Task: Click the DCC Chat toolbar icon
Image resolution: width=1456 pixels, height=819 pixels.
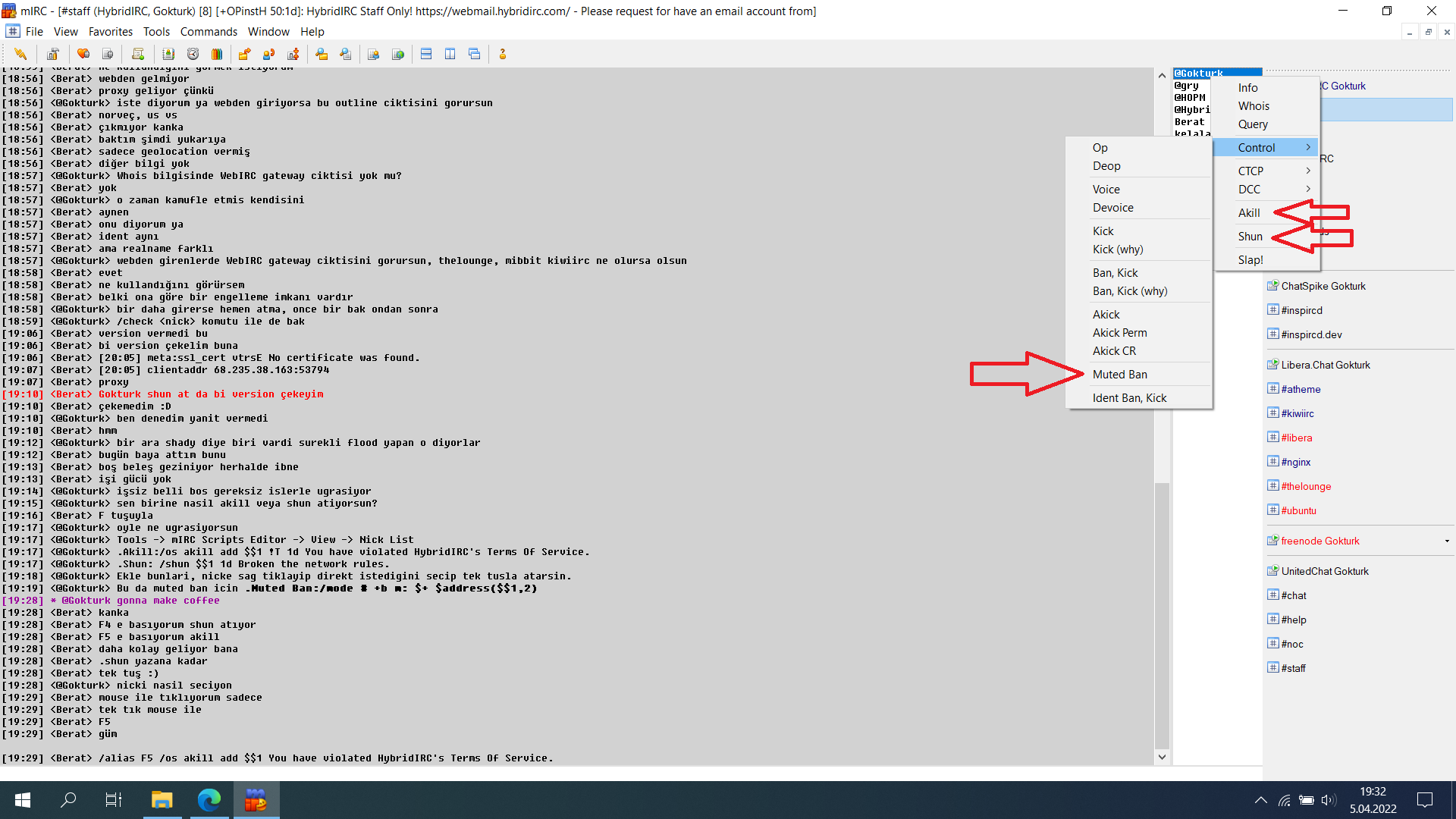Action: [x=268, y=54]
